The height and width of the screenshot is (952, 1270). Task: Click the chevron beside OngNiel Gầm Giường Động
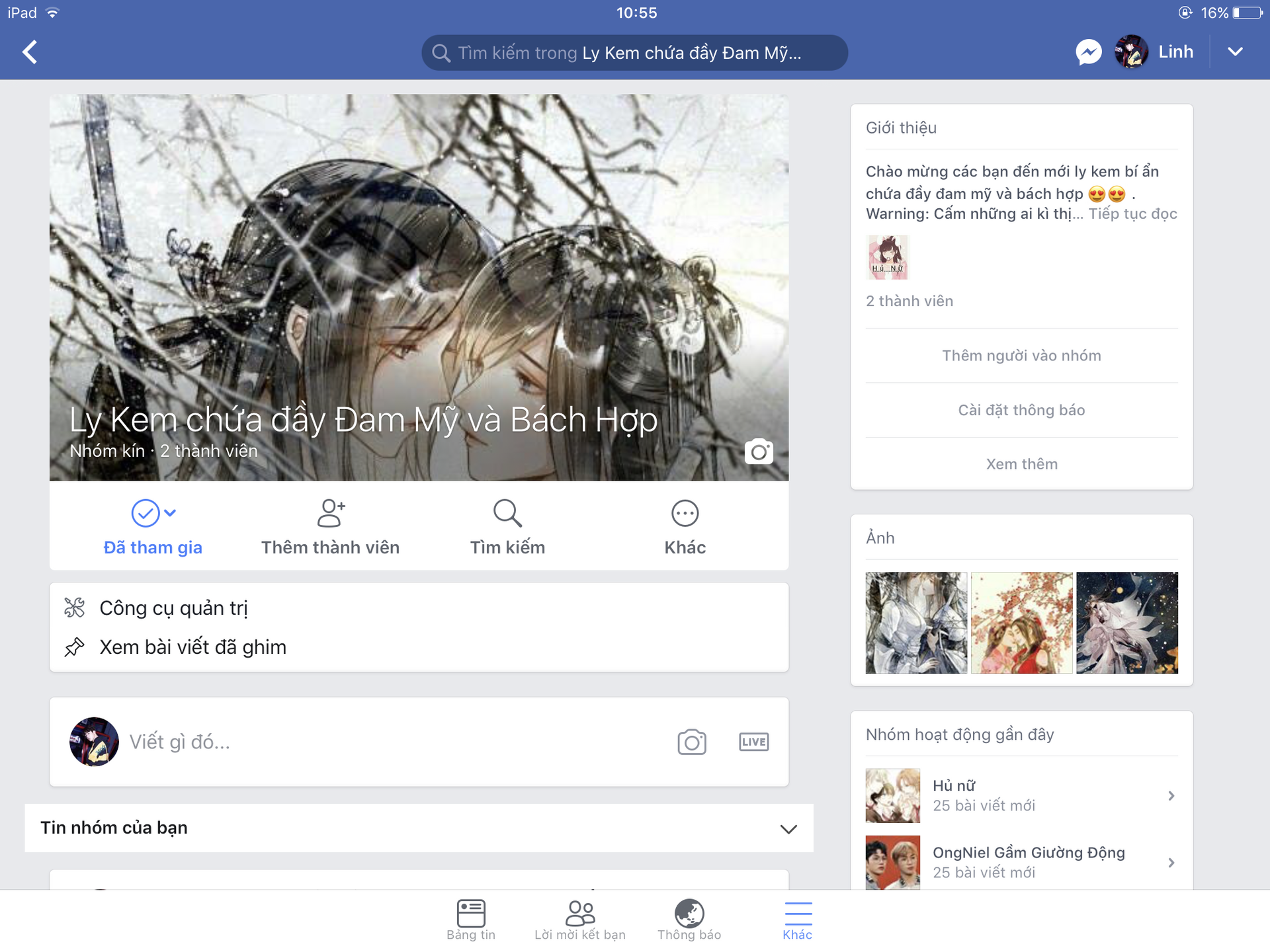pos(1171,862)
